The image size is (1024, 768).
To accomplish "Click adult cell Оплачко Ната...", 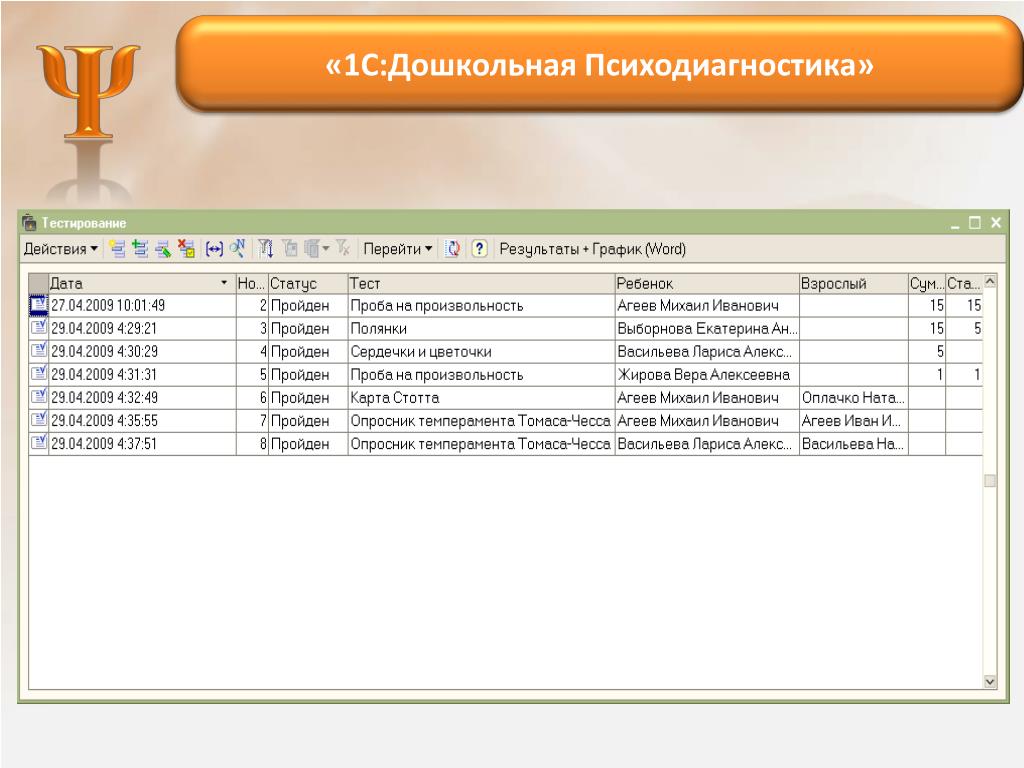I will 854,398.
